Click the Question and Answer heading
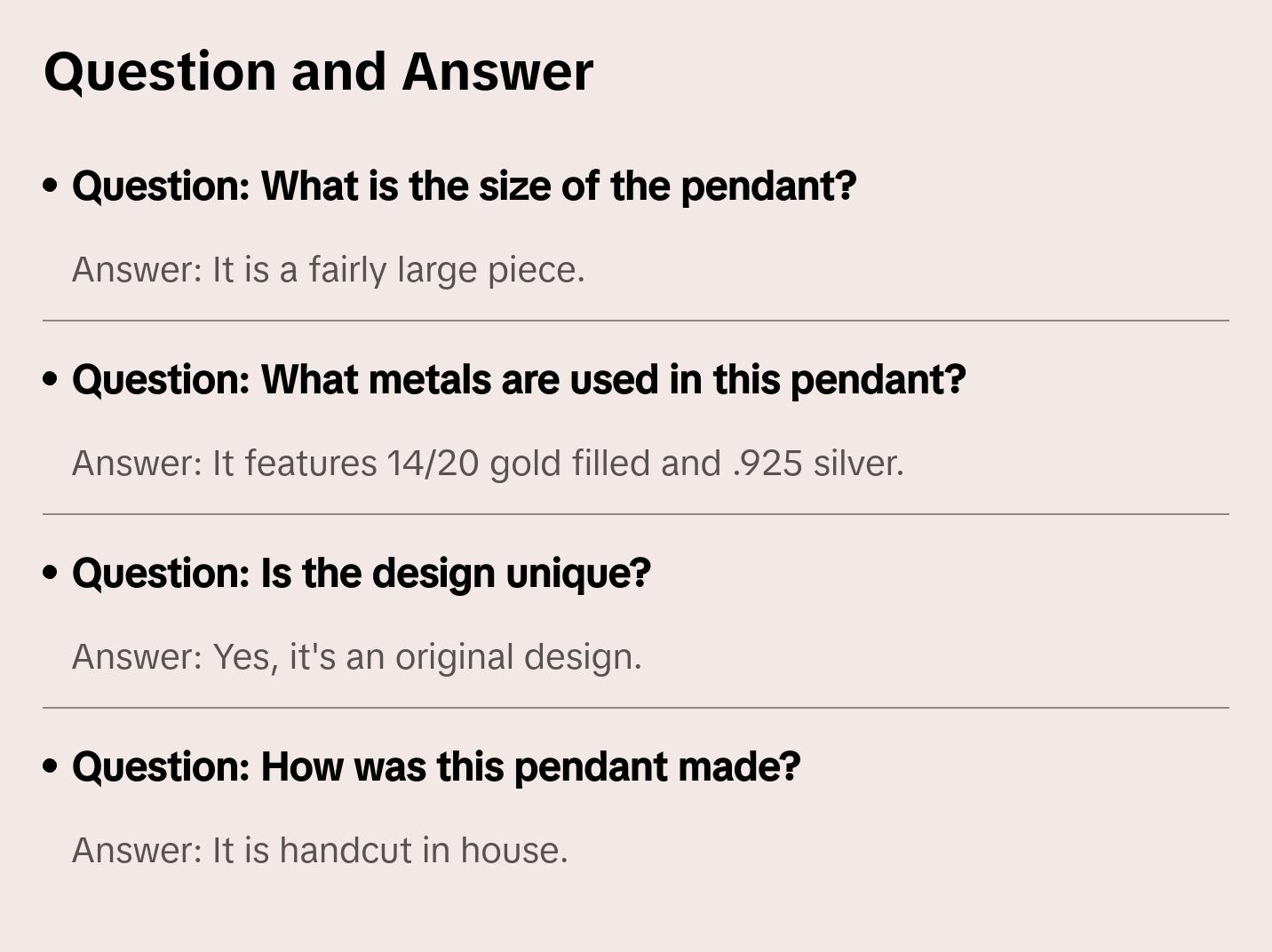 [318, 71]
